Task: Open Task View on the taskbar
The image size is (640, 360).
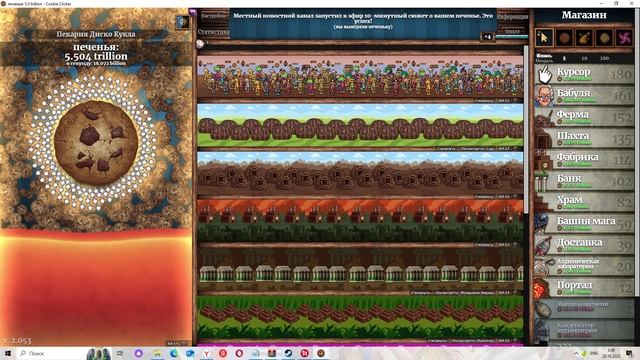Action: click(x=120, y=353)
